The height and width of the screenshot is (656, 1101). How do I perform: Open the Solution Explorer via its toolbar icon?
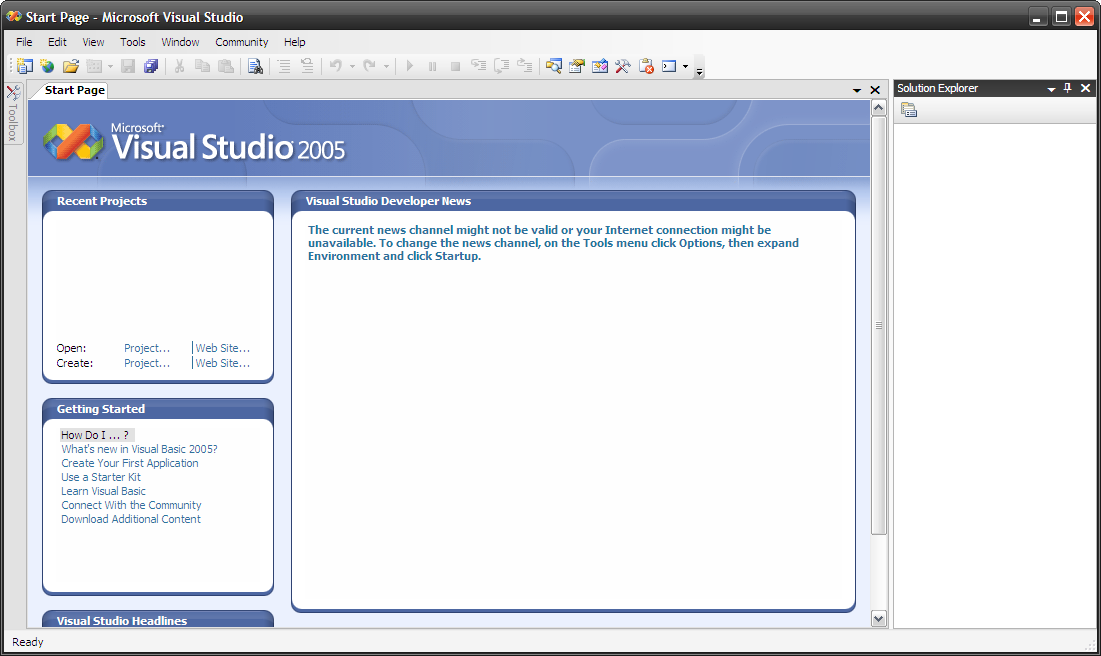click(x=554, y=66)
